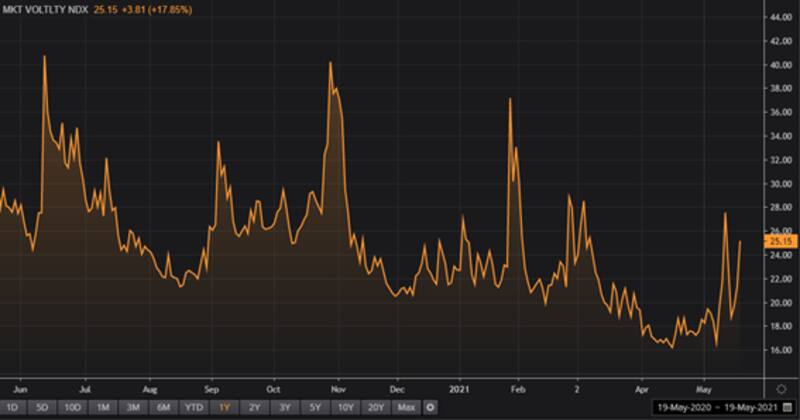Choose the 3M range button
This screenshot has width=800, height=420.
pyautogui.click(x=135, y=407)
